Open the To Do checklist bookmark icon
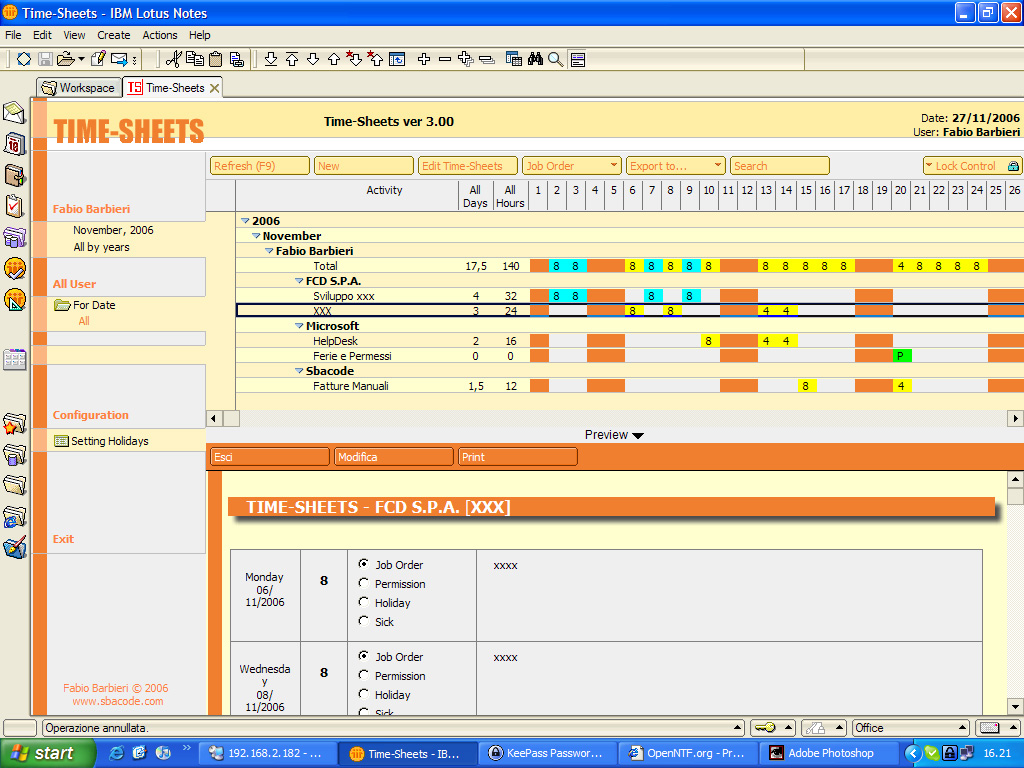This screenshot has height=768, width=1024. point(14,206)
